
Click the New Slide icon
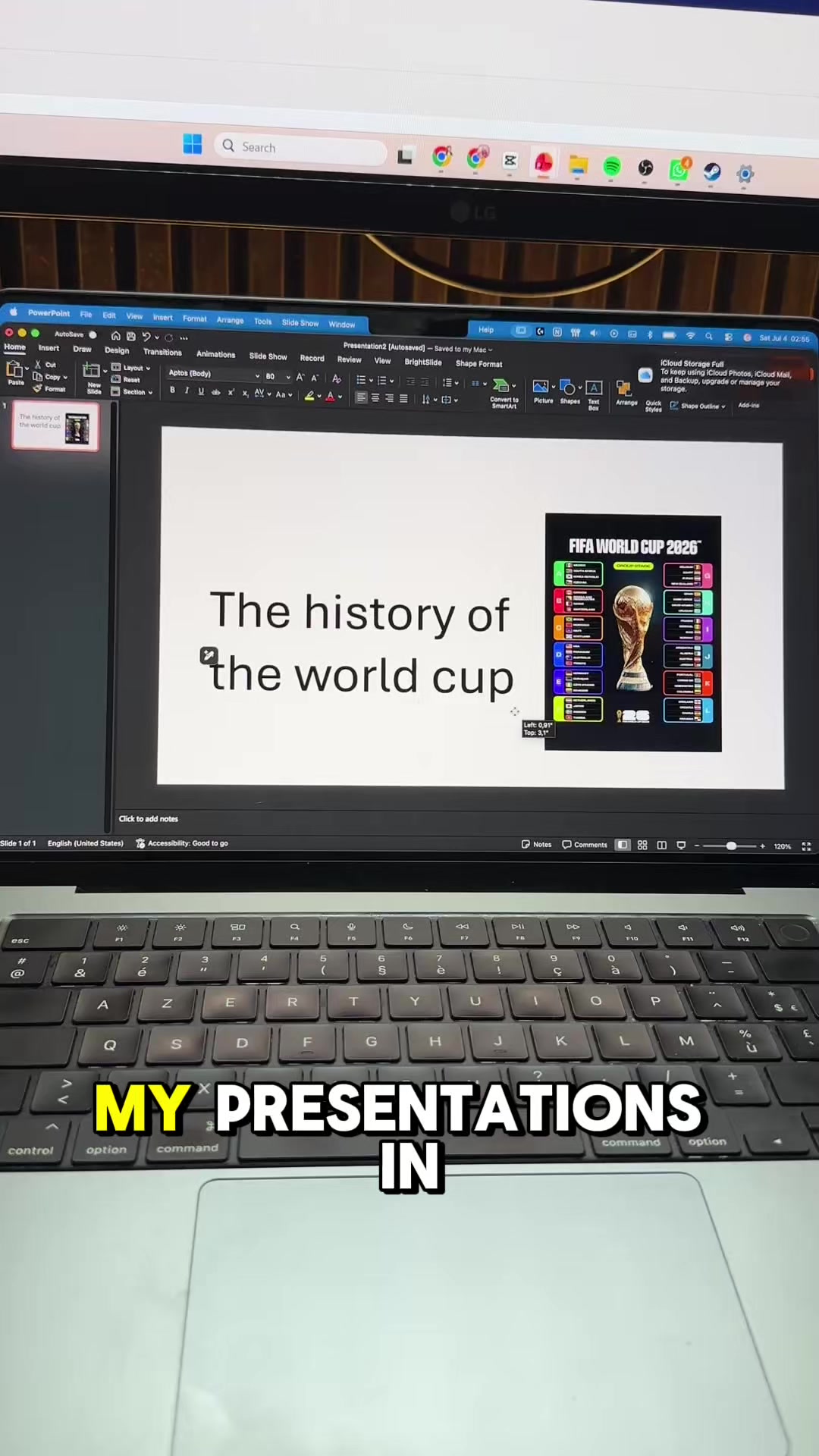(92, 370)
